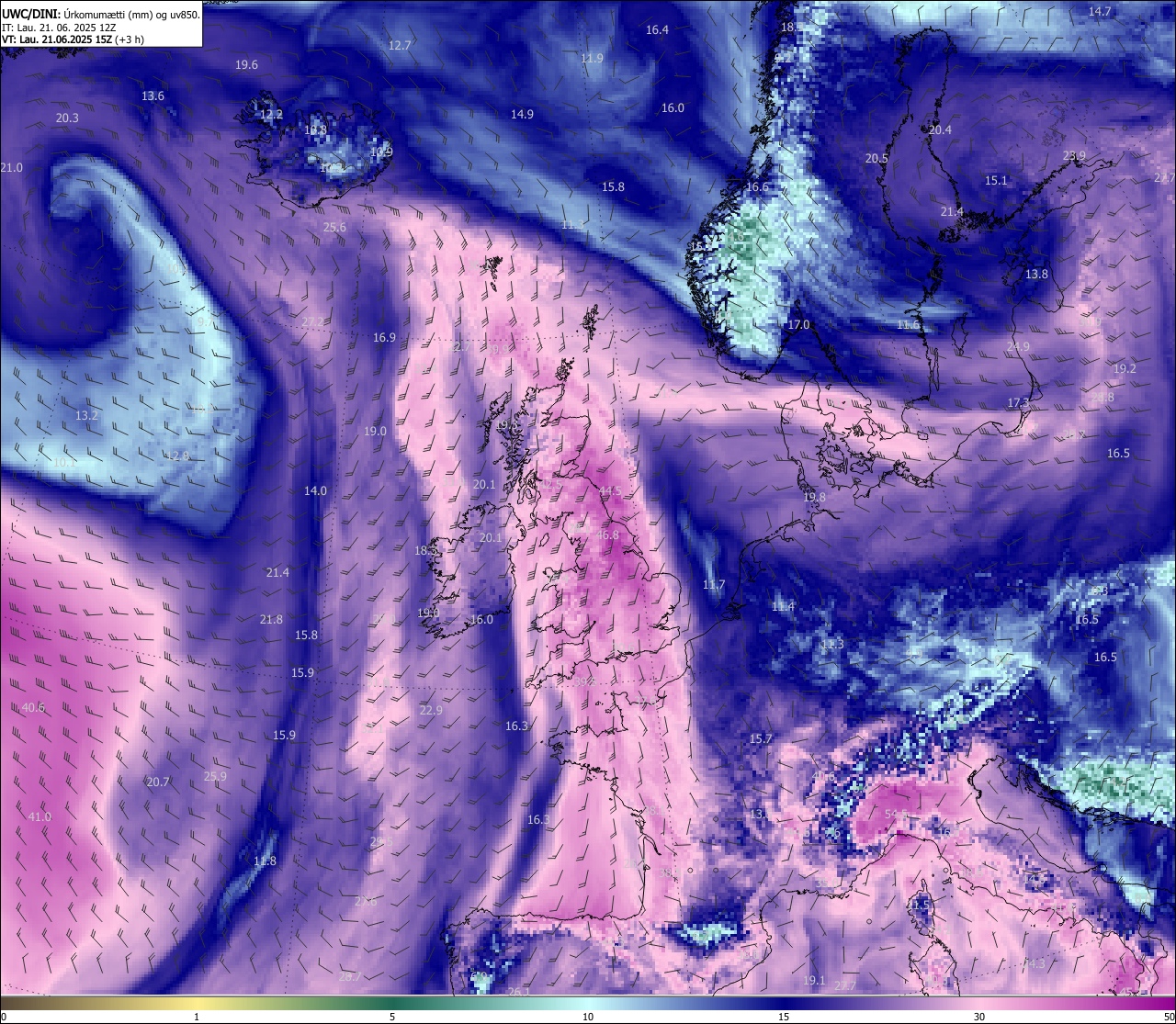The height and width of the screenshot is (1024, 1176).
Task: Click the 17.0 value label
Action: click(x=798, y=324)
